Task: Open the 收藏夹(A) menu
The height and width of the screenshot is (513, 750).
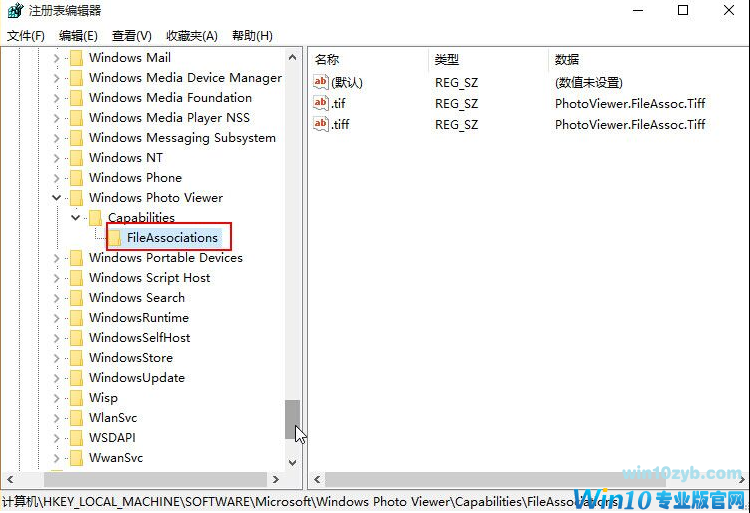Action: (192, 36)
